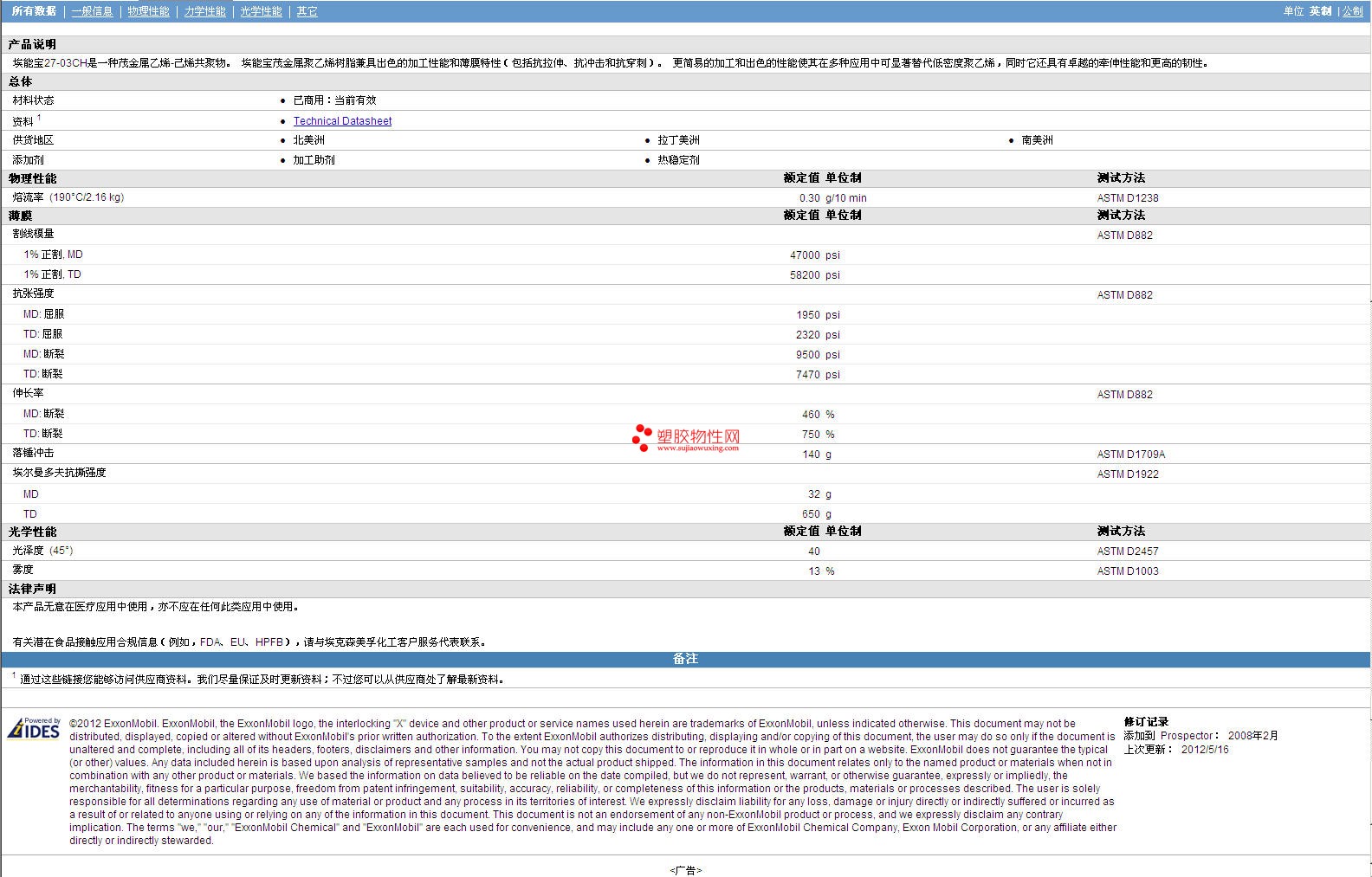
Task: Click the 伸长率 row label
Action: pos(28,393)
